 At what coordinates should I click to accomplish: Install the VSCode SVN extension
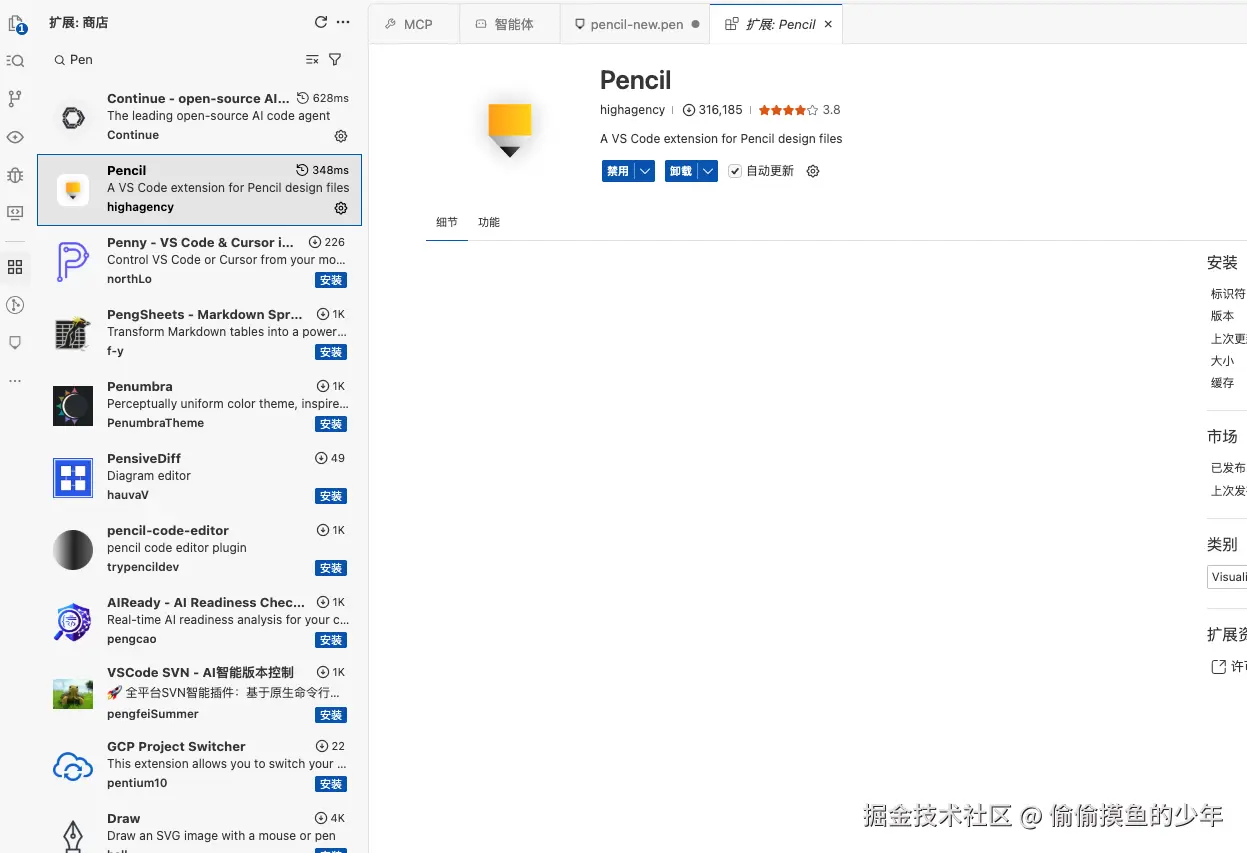[331, 715]
